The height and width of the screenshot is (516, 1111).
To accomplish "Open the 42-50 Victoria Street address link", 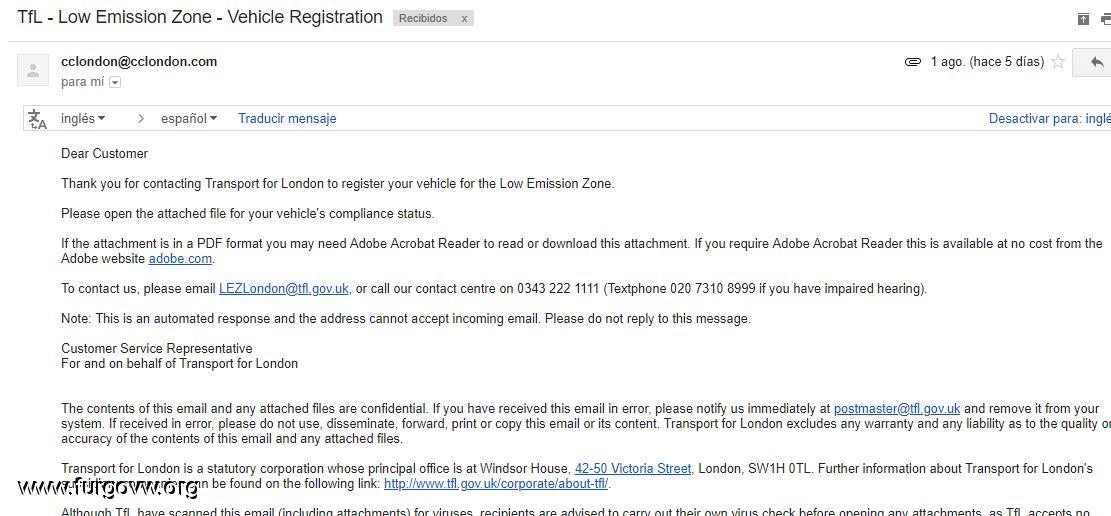I will pyautogui.click(x=633, y=469).
